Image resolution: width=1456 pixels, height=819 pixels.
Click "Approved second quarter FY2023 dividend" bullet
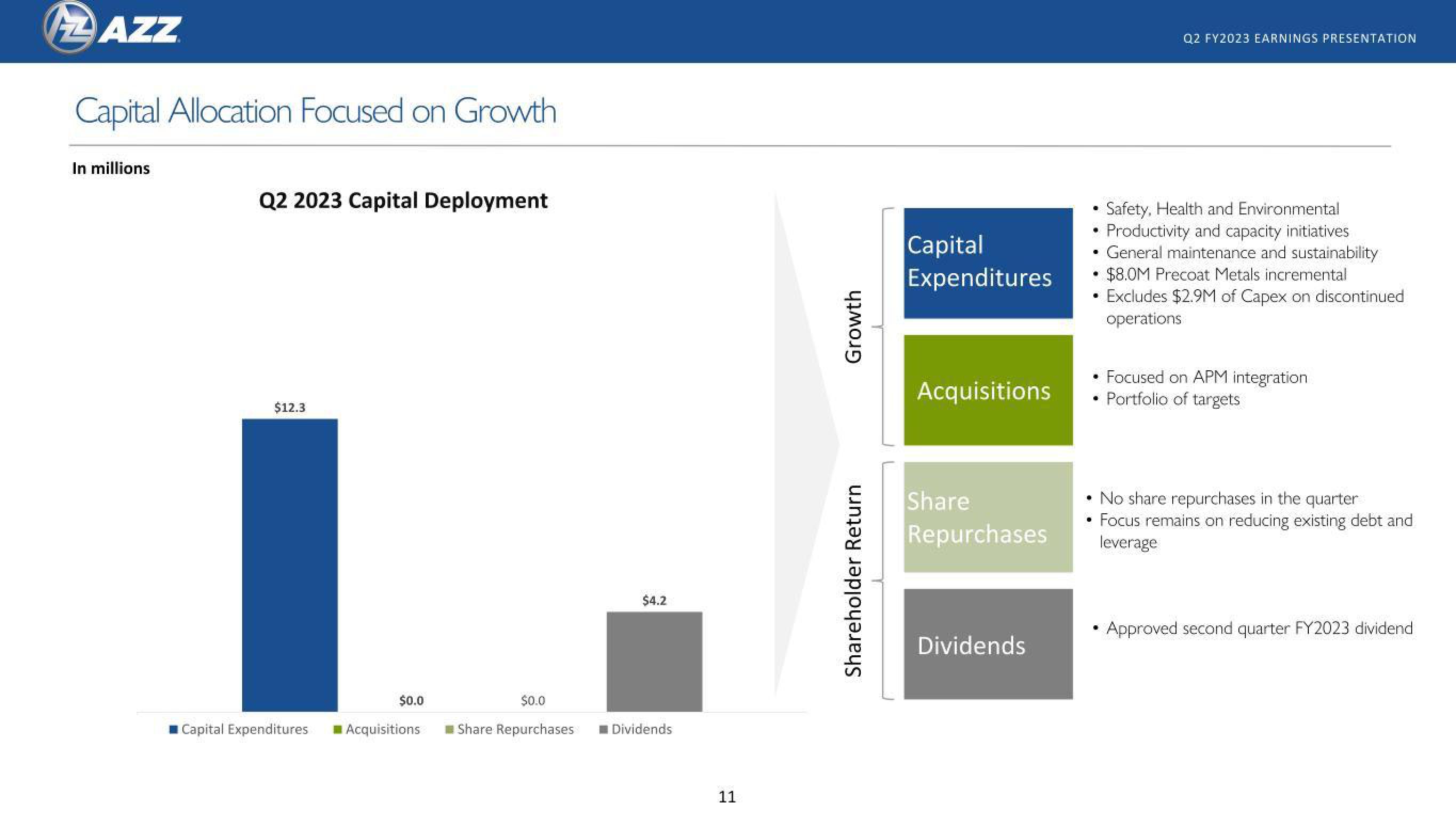[1259, 628]
